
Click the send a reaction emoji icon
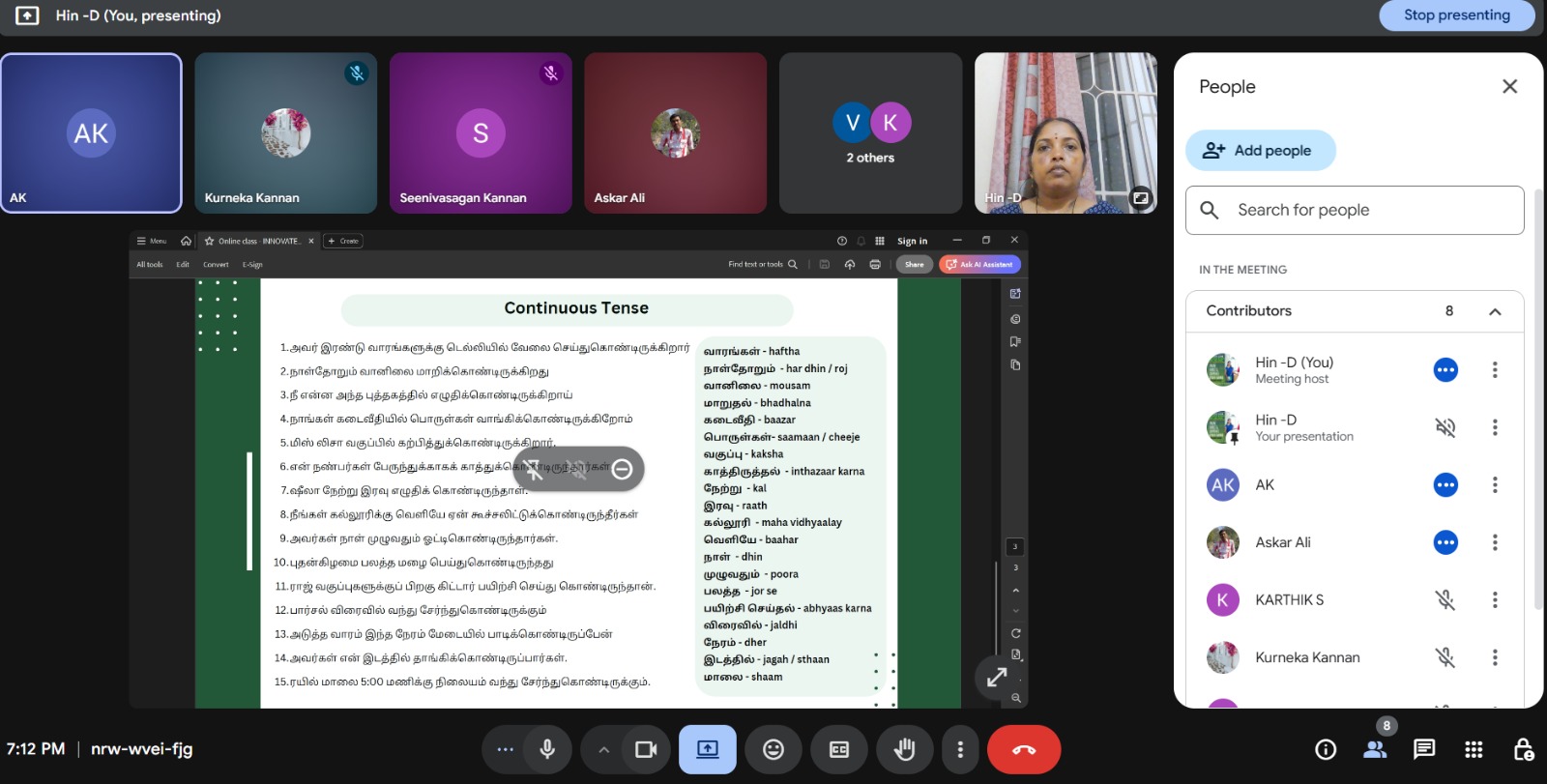[773, 749]
